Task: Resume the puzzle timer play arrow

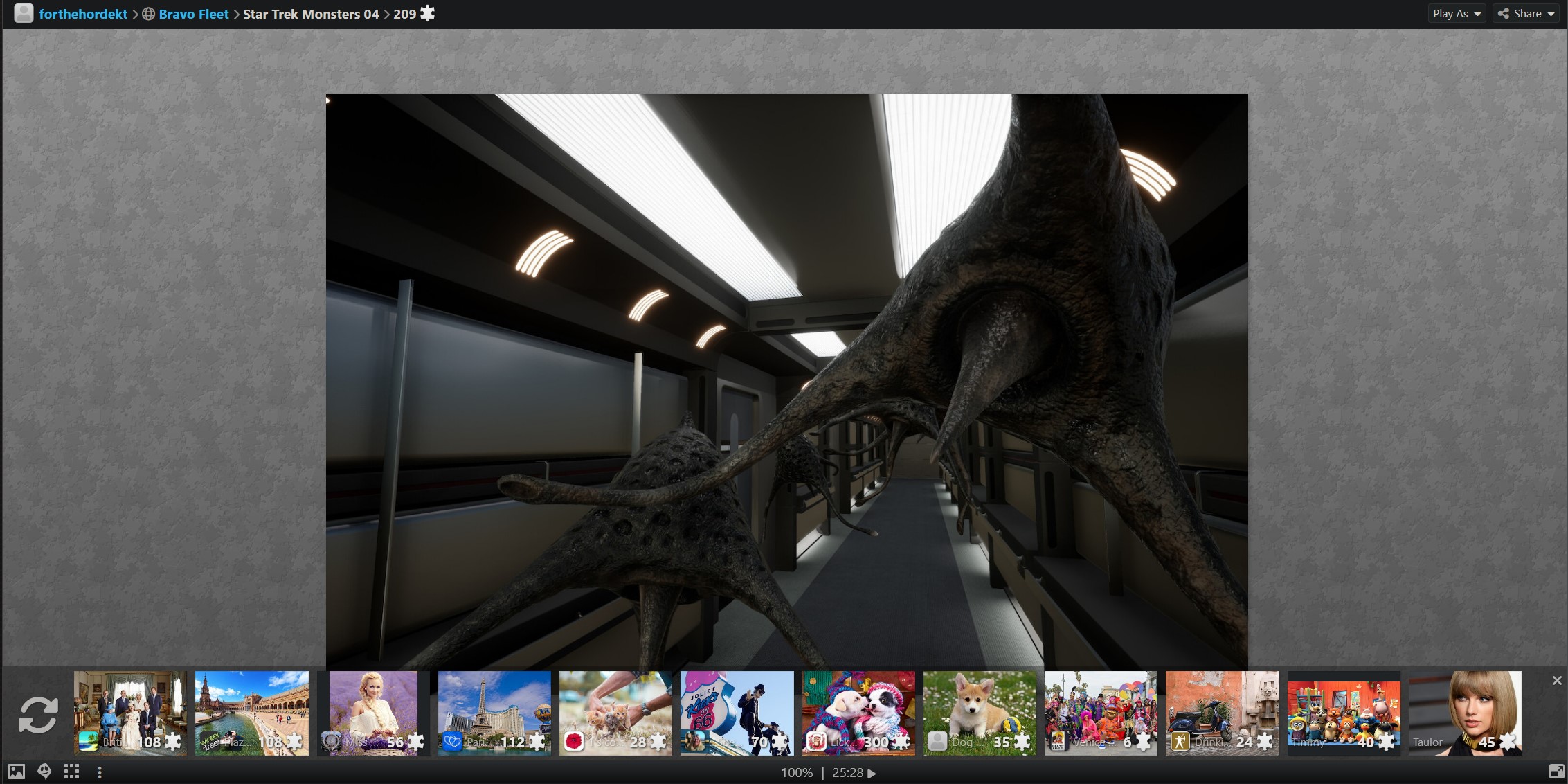Action: (872, 773)
